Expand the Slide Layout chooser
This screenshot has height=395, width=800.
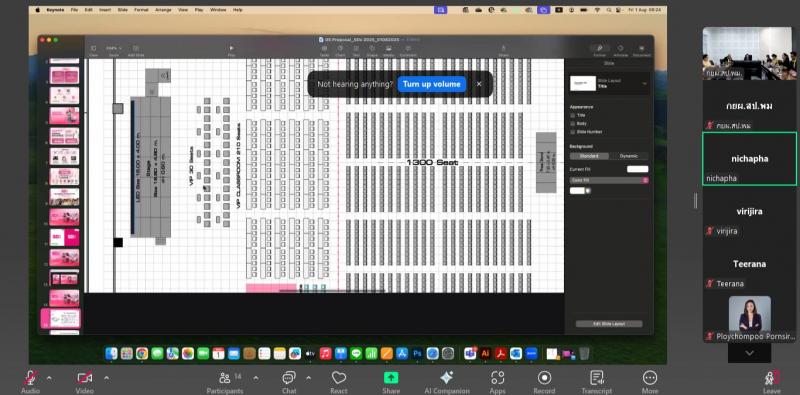[644, 83]
